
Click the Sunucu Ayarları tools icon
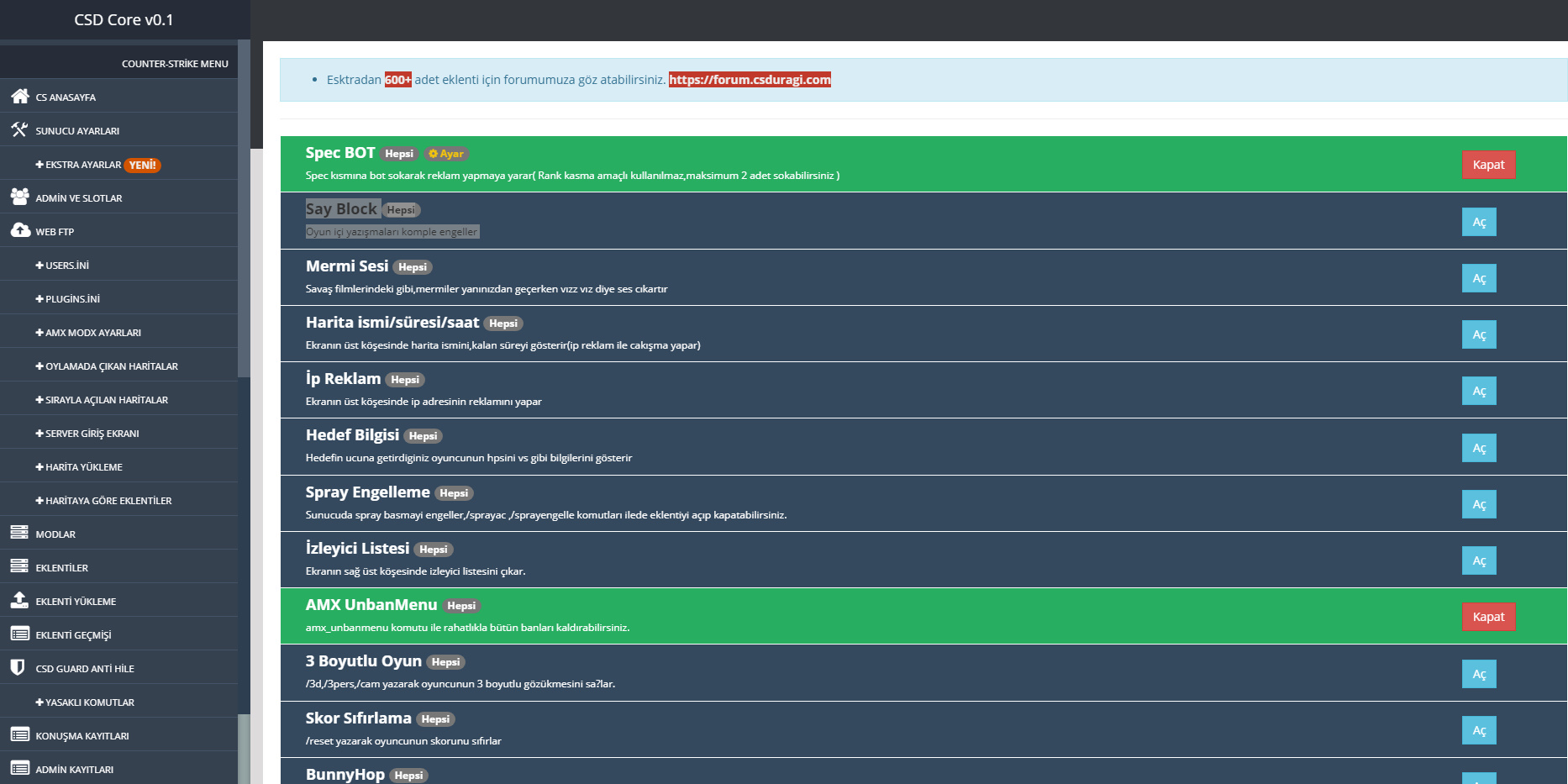click(x=19, y=129)
